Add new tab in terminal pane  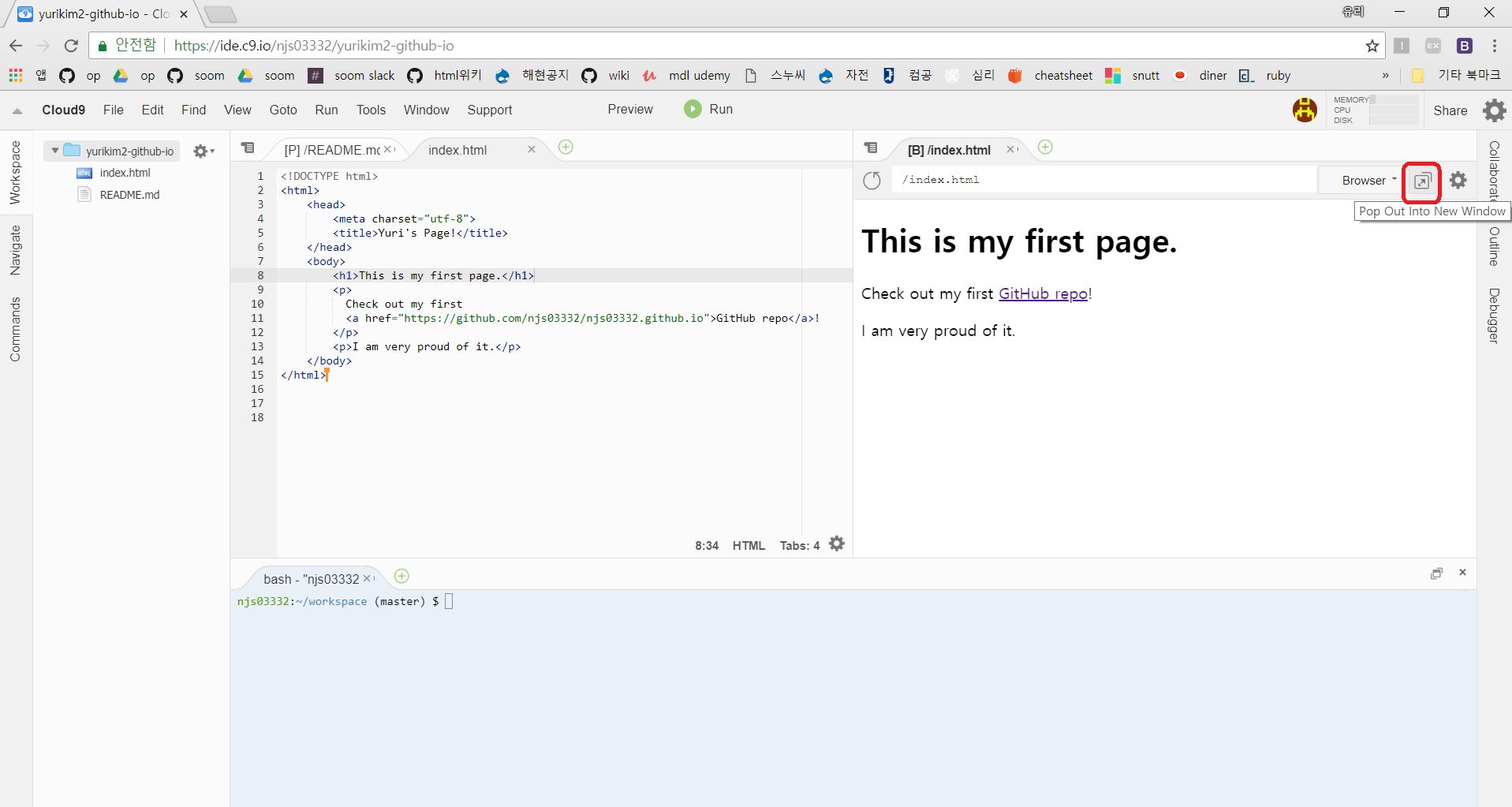pos(401,576)
